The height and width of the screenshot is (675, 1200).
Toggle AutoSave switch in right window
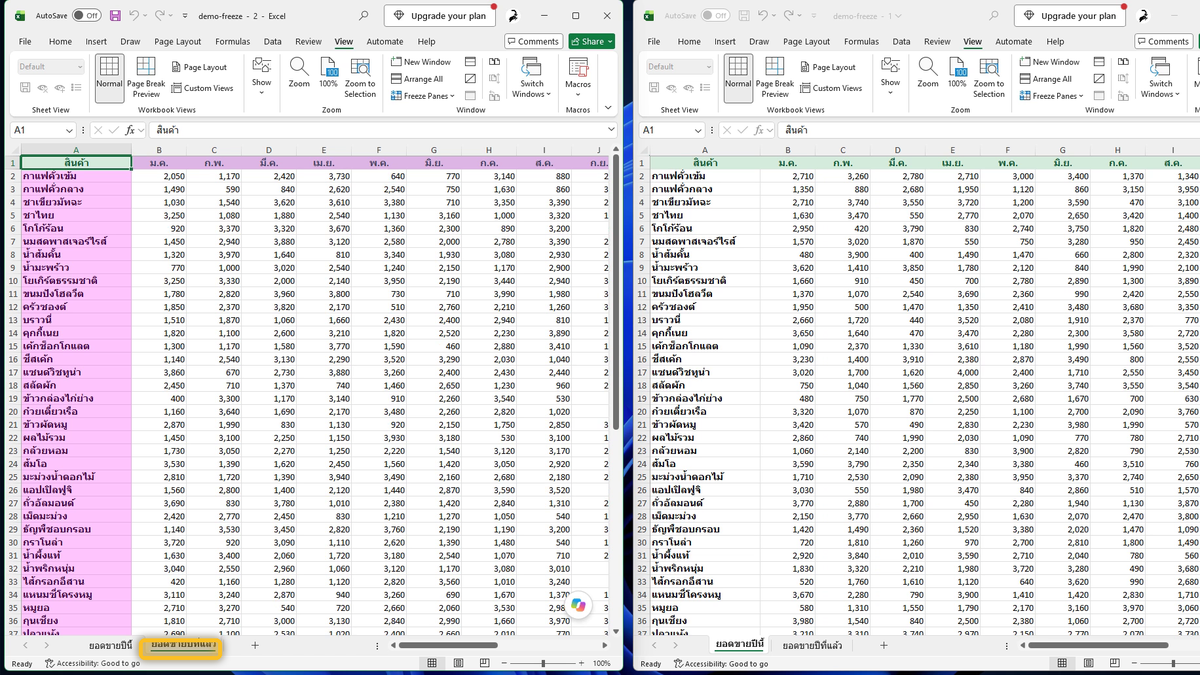click(x=715, y=16)
